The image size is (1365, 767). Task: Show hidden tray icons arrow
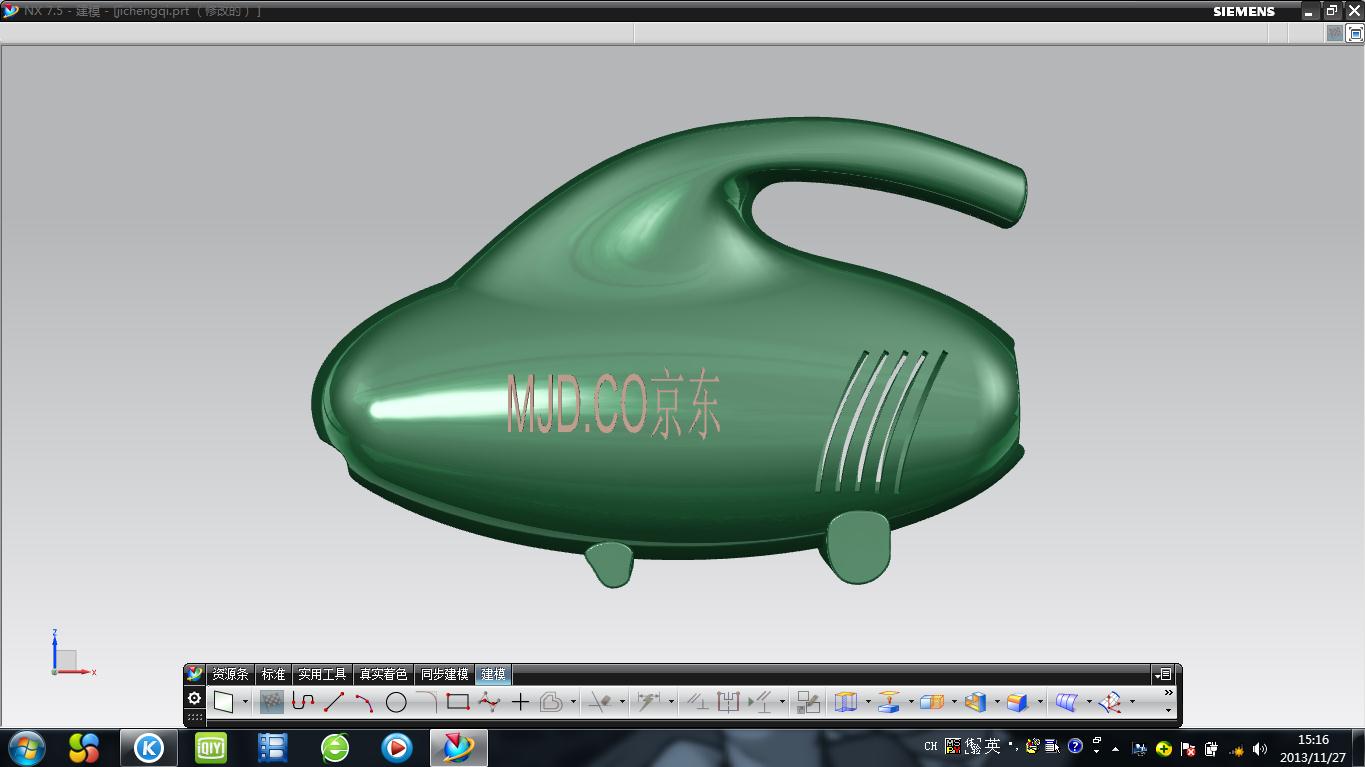pos(1116,748)
